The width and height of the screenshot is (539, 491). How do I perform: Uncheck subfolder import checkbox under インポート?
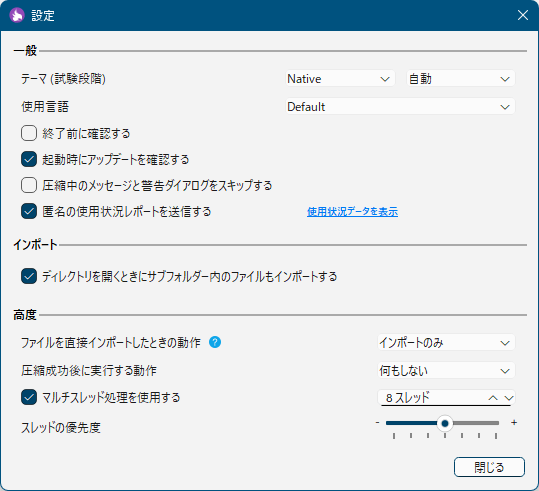click(29, 276)
